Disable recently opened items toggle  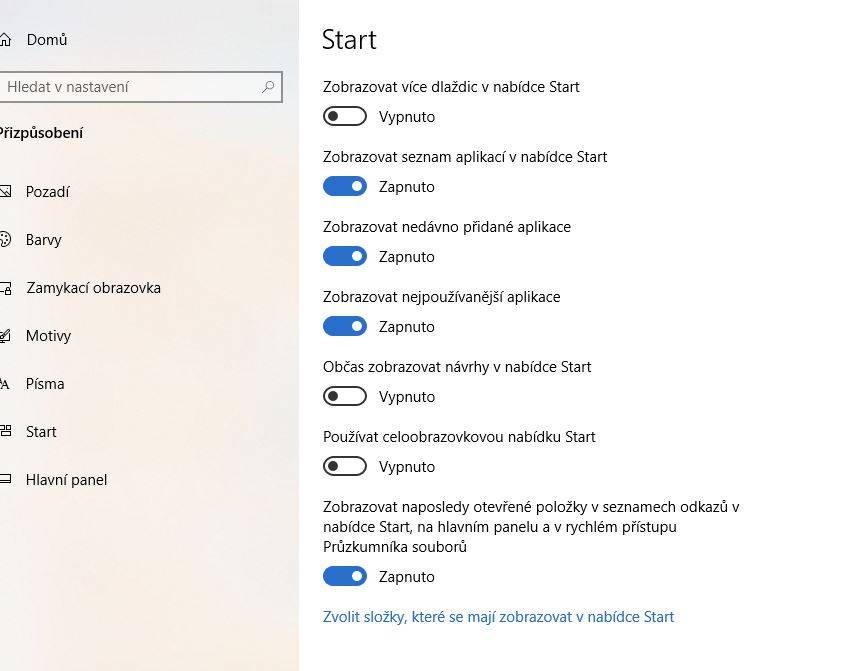point(345,576)
